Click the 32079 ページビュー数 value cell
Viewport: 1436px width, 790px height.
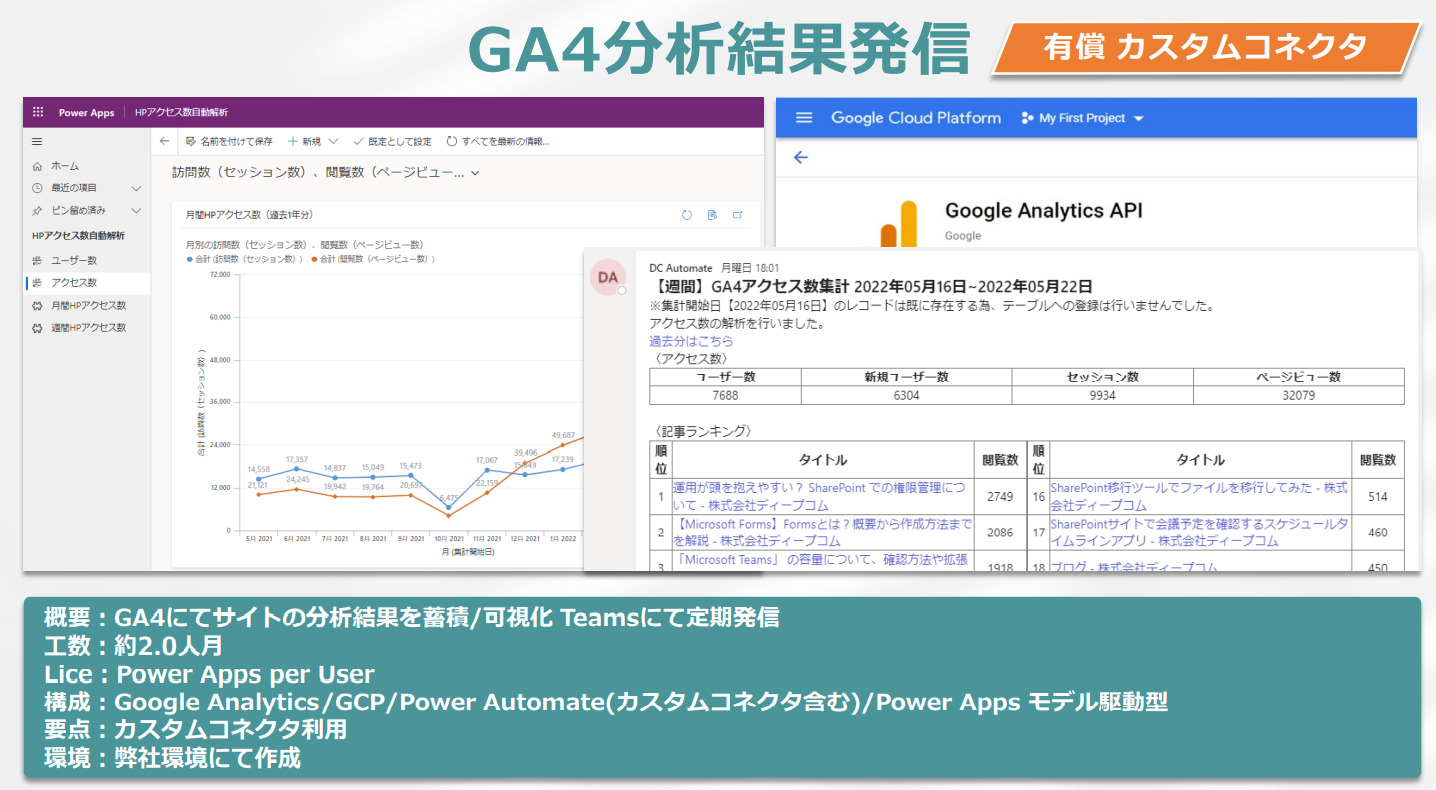pos(1298,395)
